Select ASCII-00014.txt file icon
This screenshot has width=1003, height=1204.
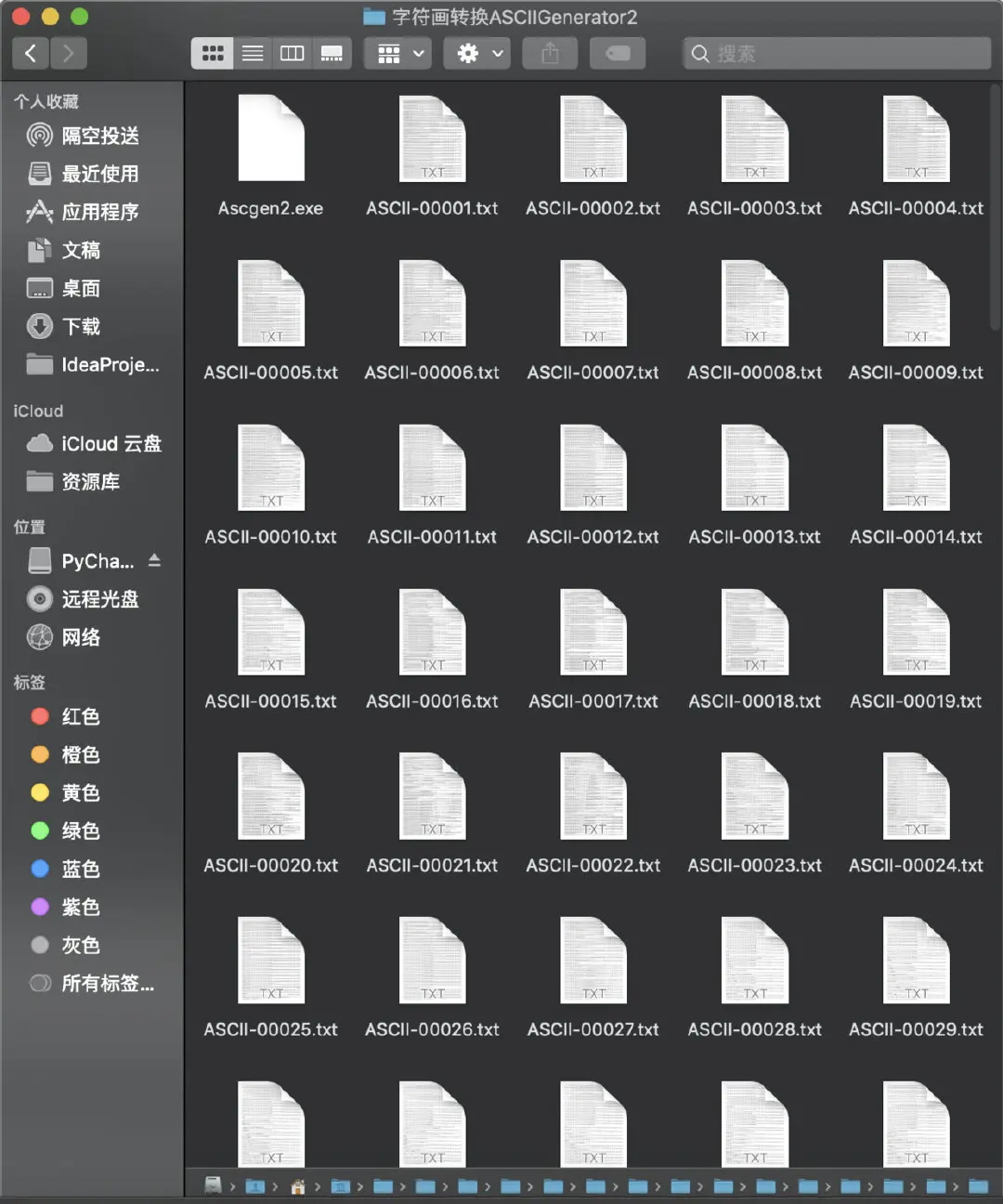coord(916,467)
